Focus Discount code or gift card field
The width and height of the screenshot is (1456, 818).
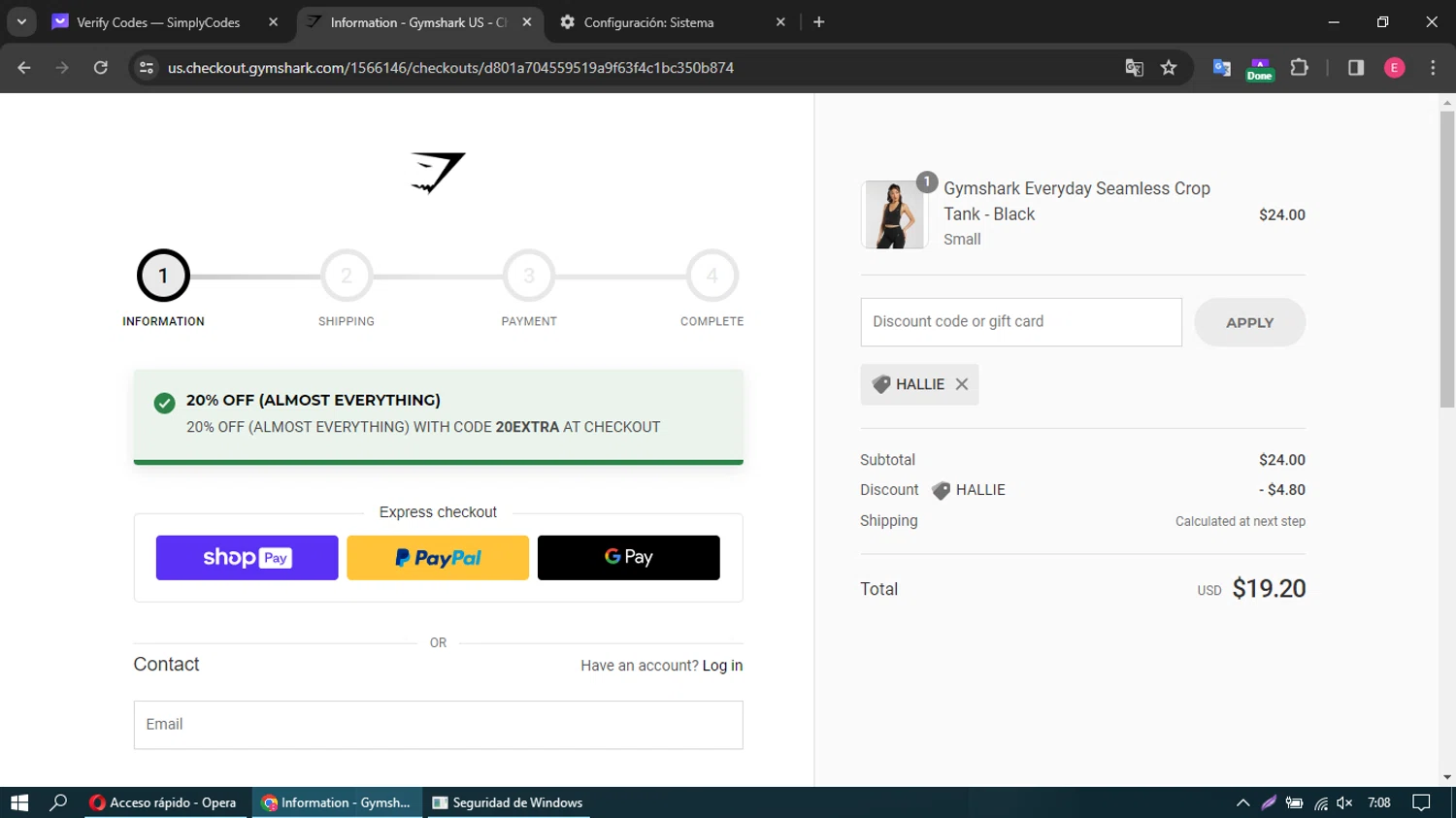[1021, 322]
